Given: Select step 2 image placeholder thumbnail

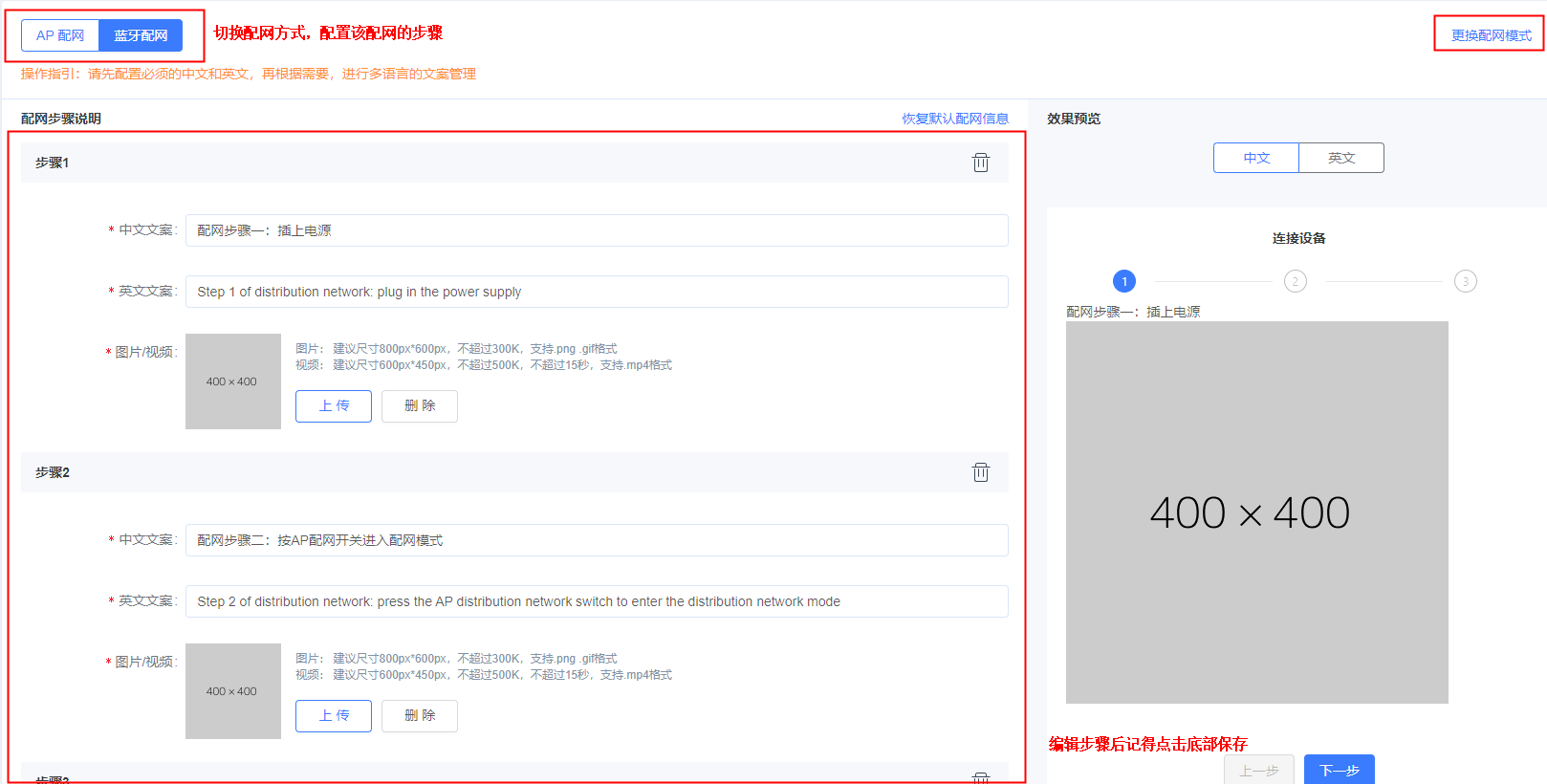Looking at the screenshot, I should coord(233,691).
